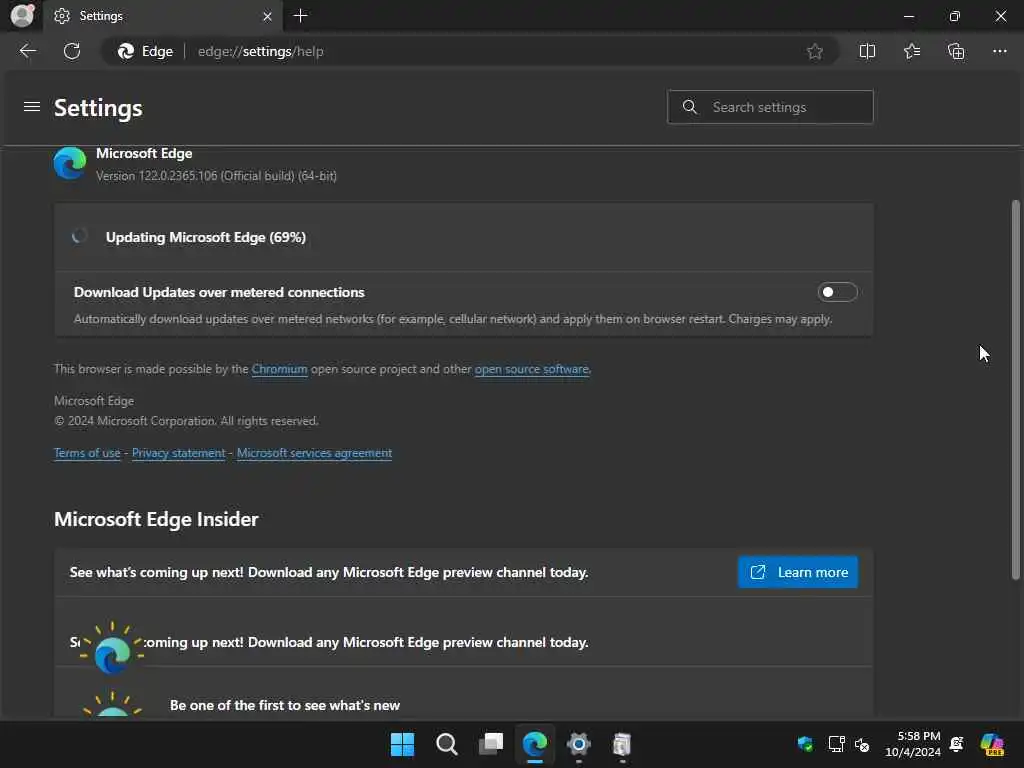Open the profile avatar menu
1024x768 pixels.
(22, 15)
